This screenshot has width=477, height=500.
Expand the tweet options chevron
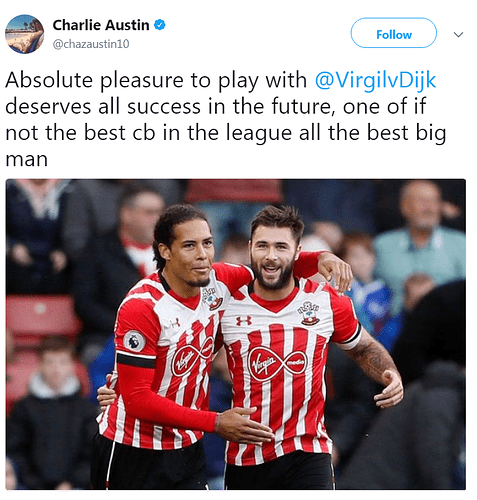(459, 34)
